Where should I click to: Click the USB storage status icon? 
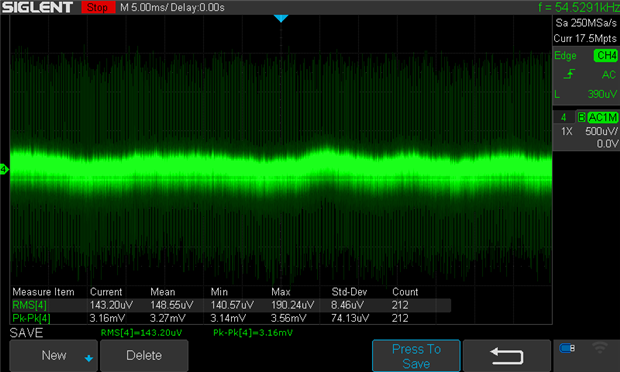(567, 348)
